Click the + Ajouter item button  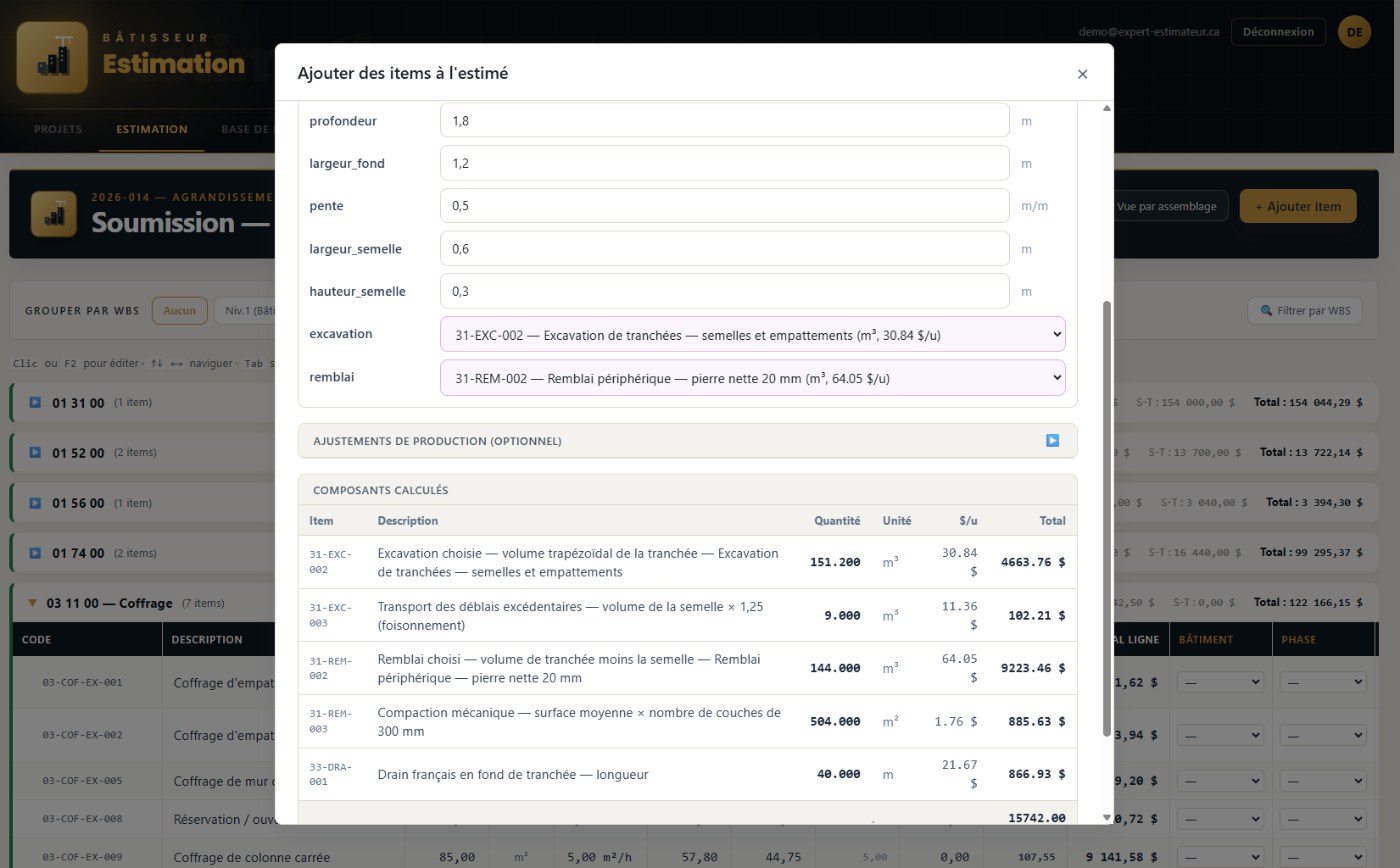1298,206
